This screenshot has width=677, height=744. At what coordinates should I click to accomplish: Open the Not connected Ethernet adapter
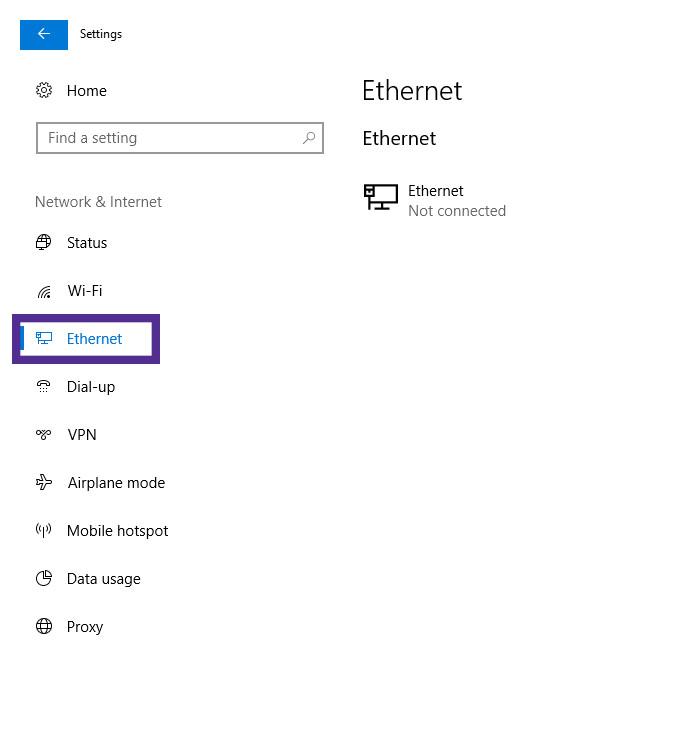pyautogui.click(x=435, y=201)
